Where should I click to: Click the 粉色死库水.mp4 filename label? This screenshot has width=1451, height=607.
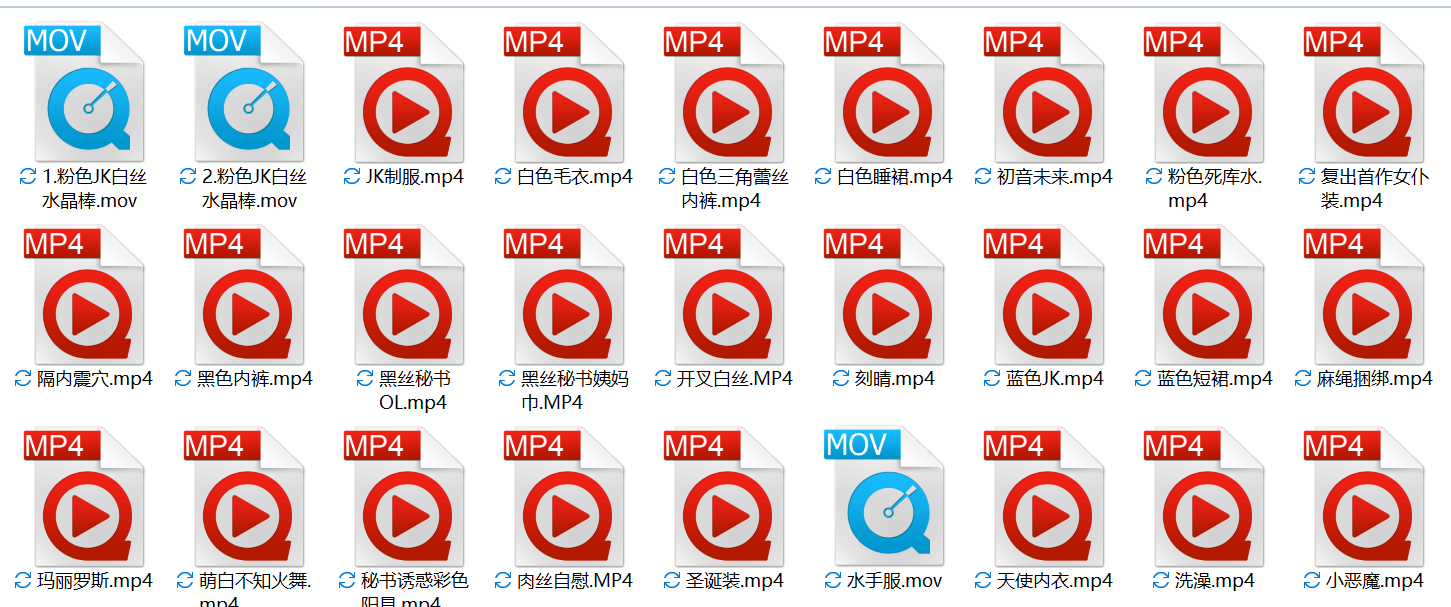pos(1215,189)
